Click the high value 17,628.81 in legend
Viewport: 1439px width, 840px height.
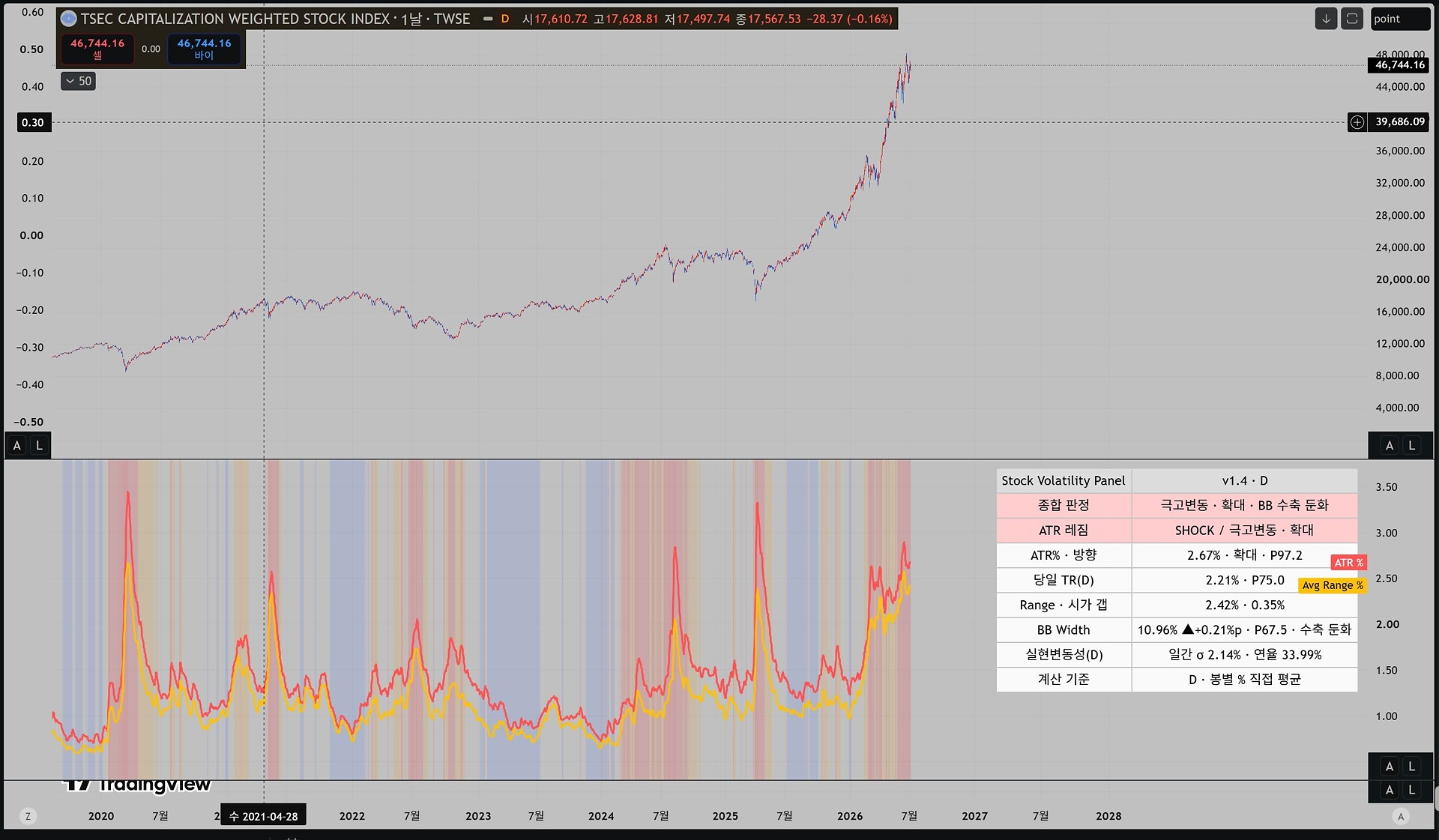[632, 19]
